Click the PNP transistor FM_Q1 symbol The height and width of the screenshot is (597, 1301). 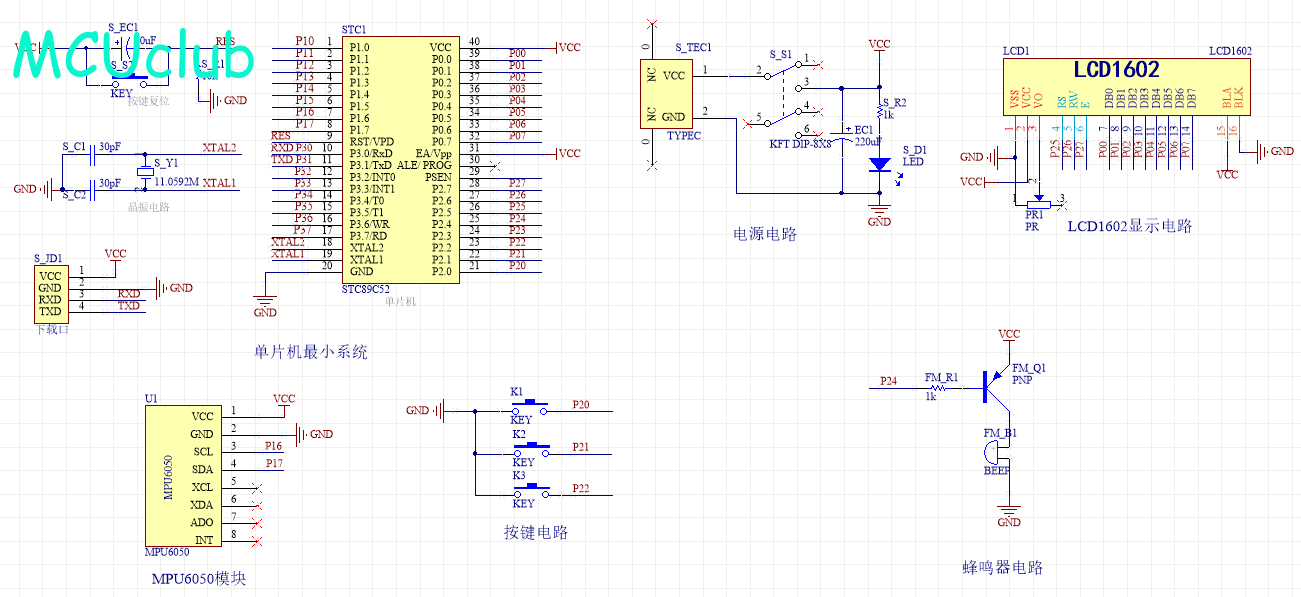(x=993, y=387)
